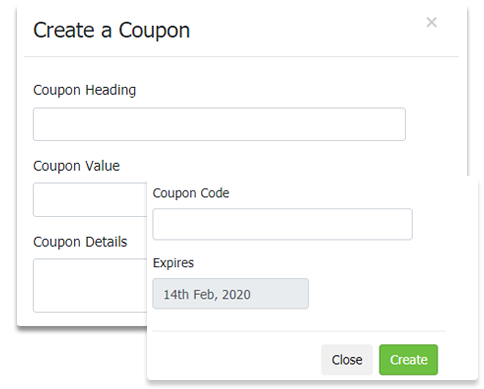Click inside the Coupon Details text area
The image size is (484, 389).
click(x=90, y=285)
